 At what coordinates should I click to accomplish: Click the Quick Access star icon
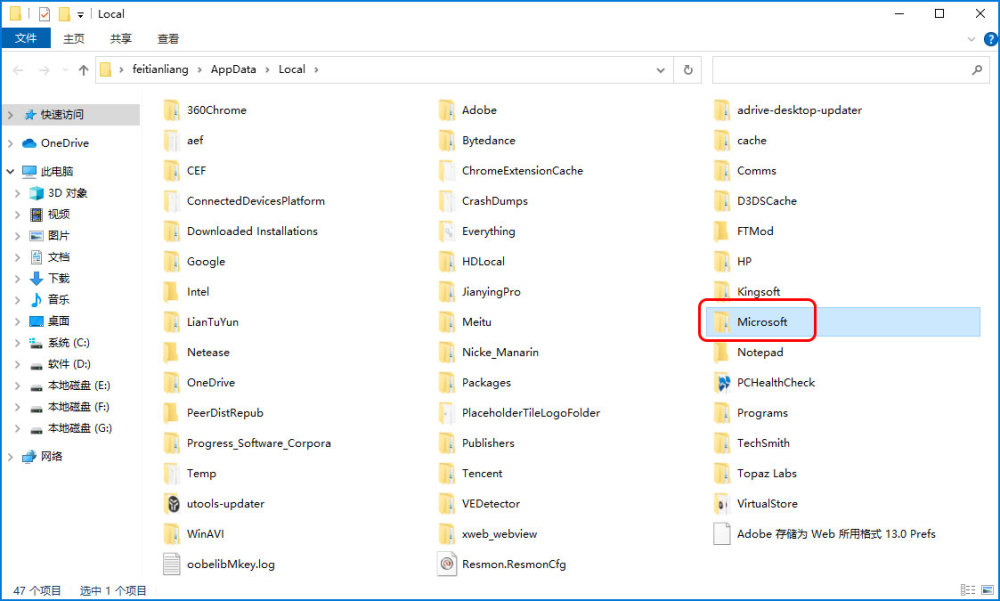click(29, 115)
